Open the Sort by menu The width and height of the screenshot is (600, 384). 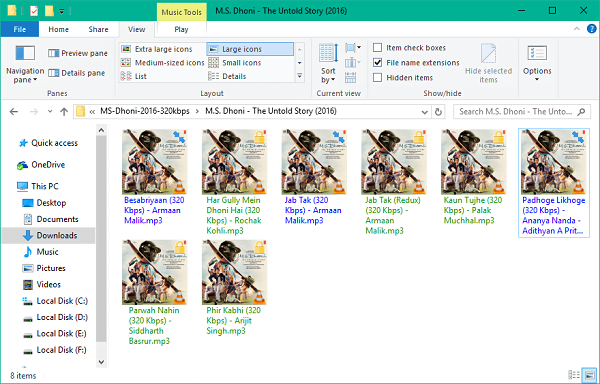point(328,63)
